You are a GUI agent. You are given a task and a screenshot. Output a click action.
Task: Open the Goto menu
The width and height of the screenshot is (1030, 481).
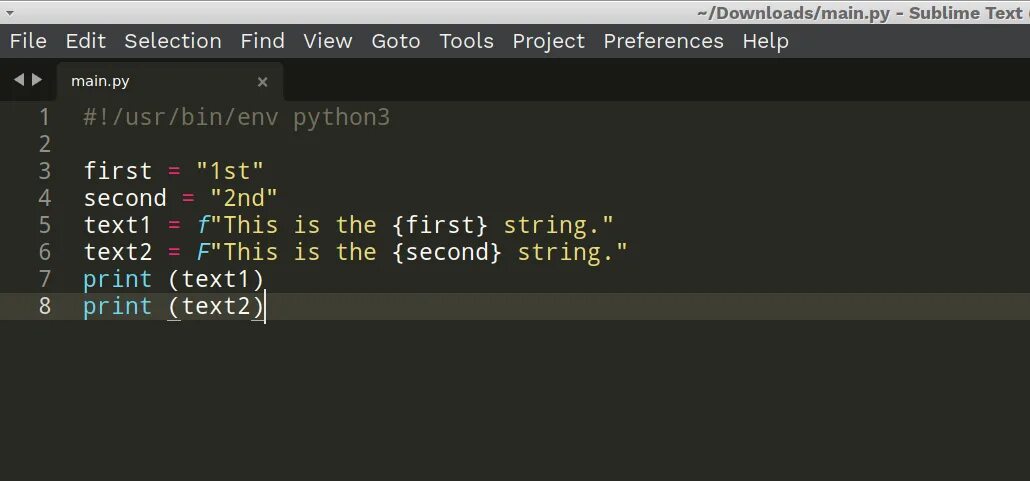(396, 41)
